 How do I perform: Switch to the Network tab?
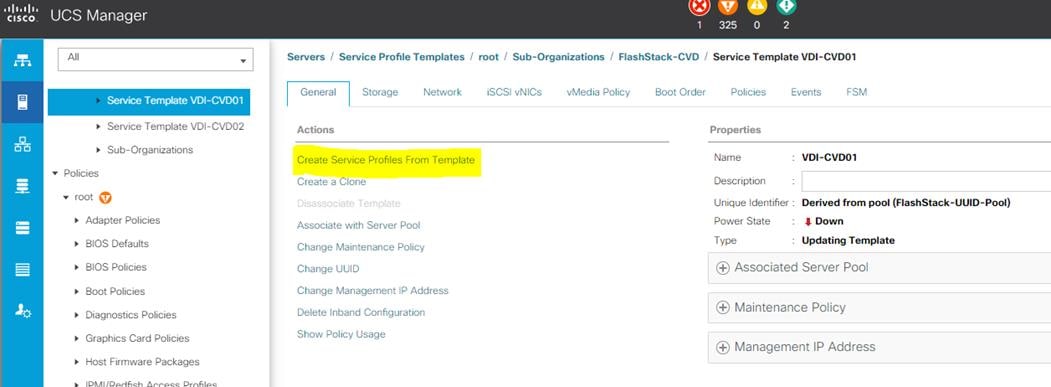pos(442,93)
